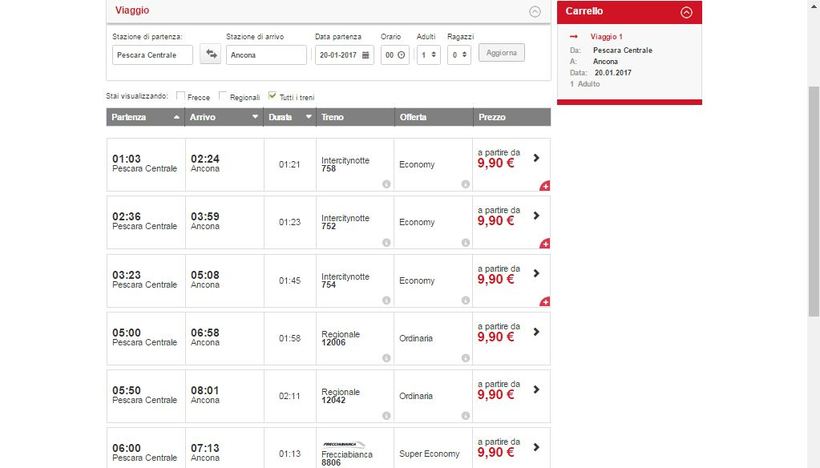
Task: Click red plus badge on the 01:03 train
Action: point(545,186)
